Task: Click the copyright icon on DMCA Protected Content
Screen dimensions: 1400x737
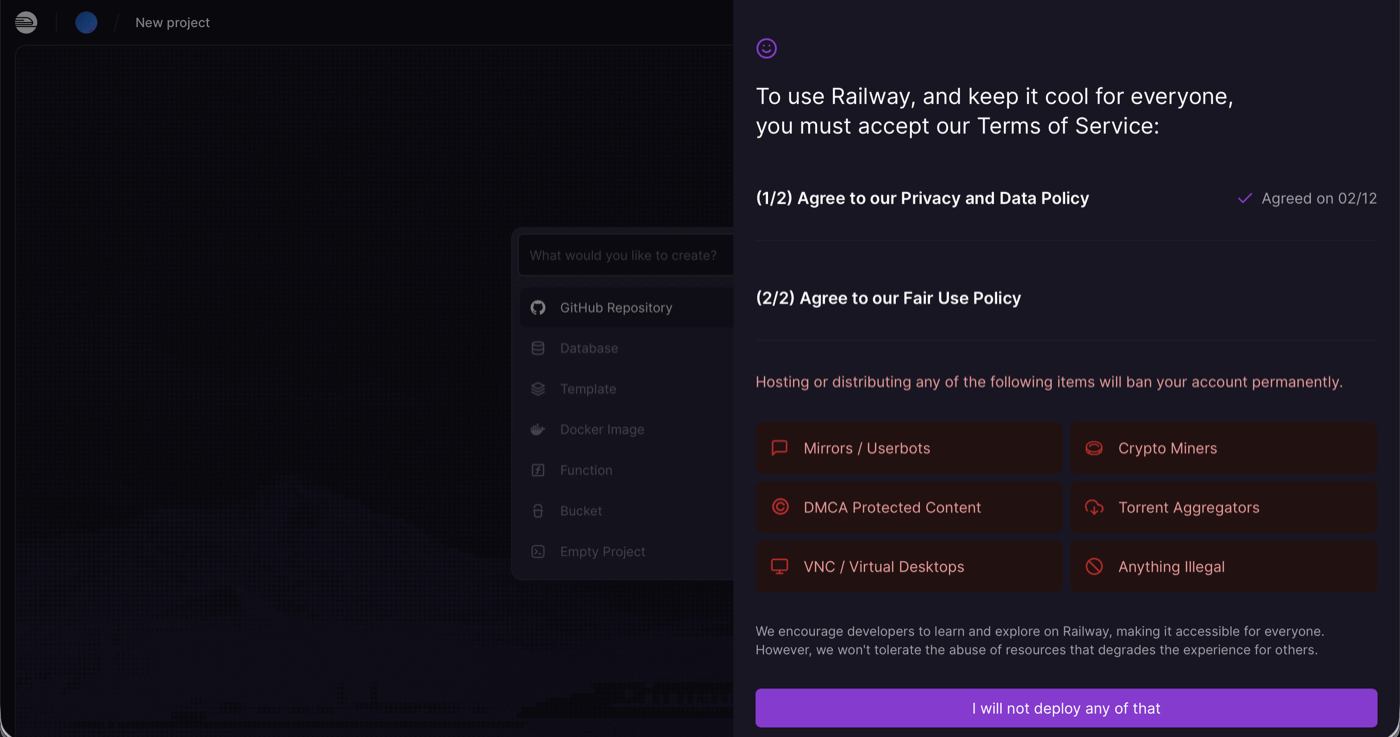Action: point(780,507)
